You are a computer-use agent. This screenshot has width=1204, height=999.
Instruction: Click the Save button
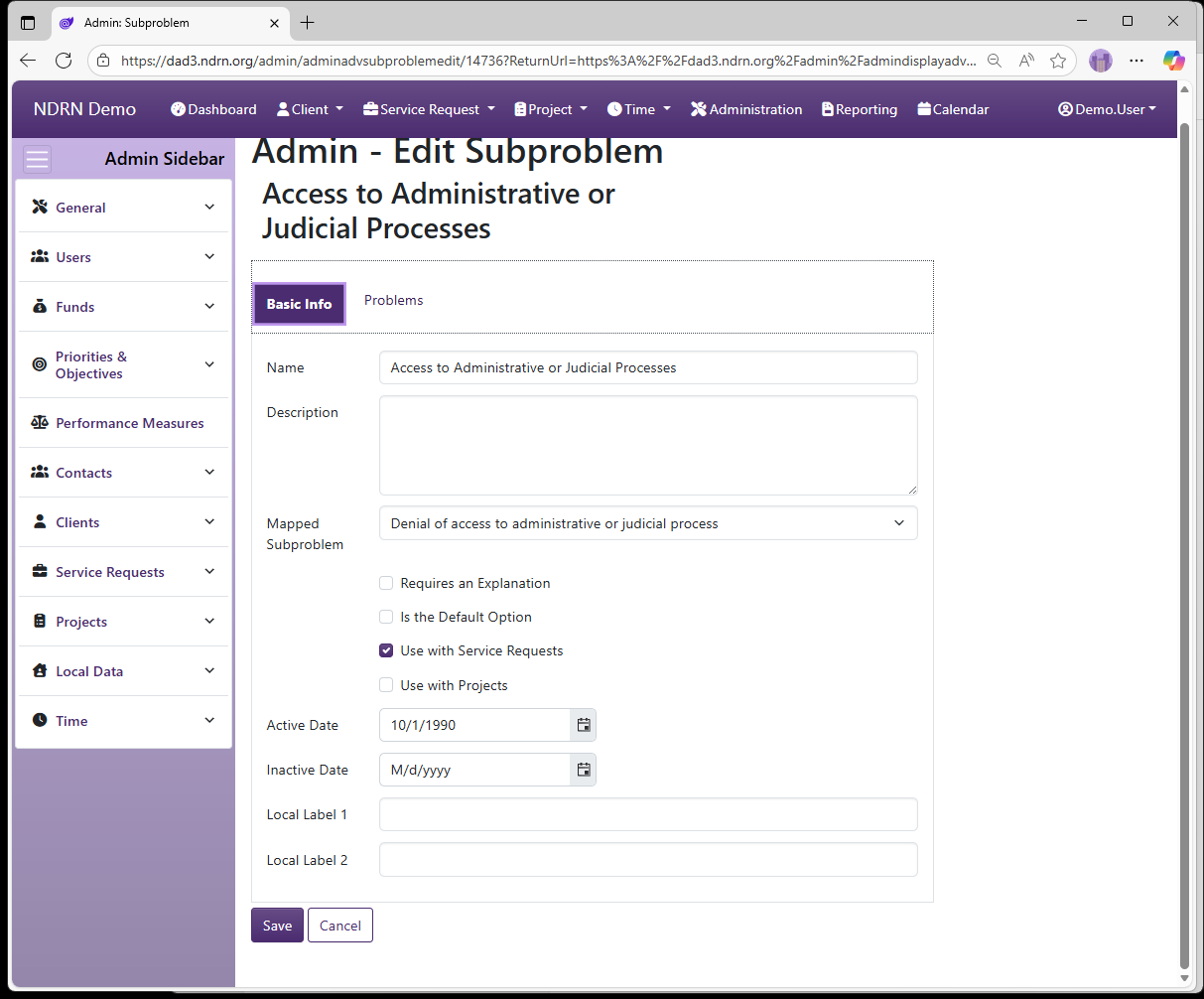click(x=277, y=926)
